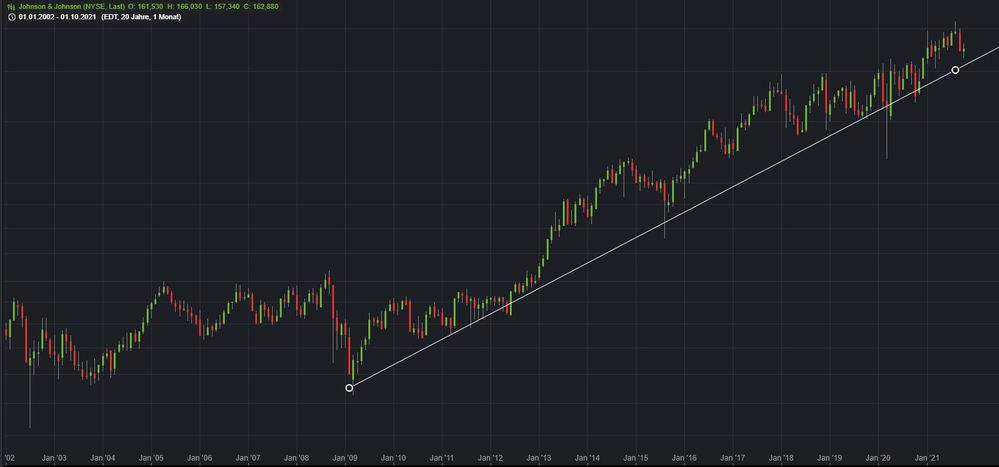
Task: Click the Jan '03 label on time axis
Action: click(54, 458)
